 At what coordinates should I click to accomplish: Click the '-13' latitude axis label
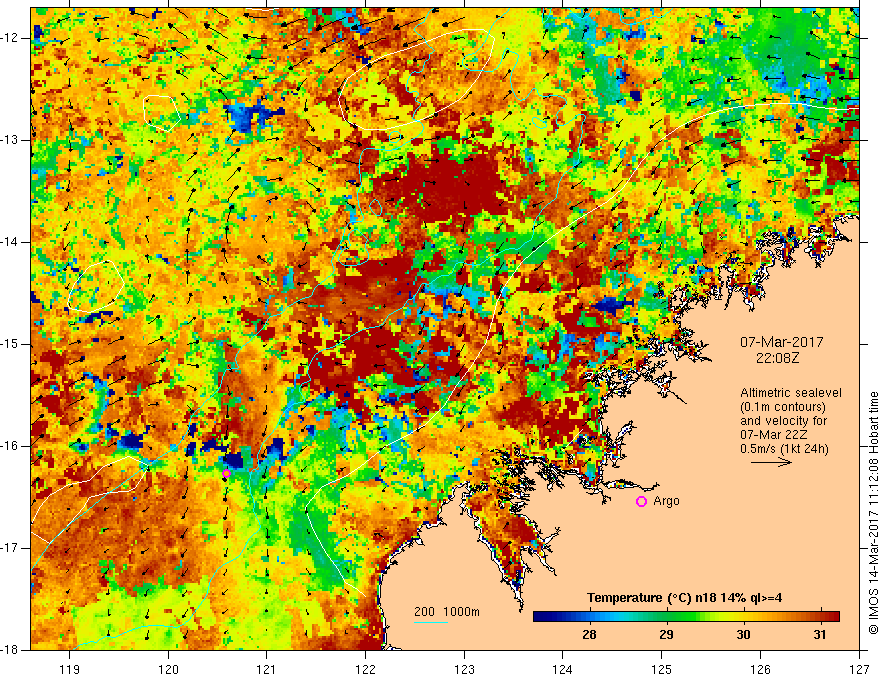10,140
